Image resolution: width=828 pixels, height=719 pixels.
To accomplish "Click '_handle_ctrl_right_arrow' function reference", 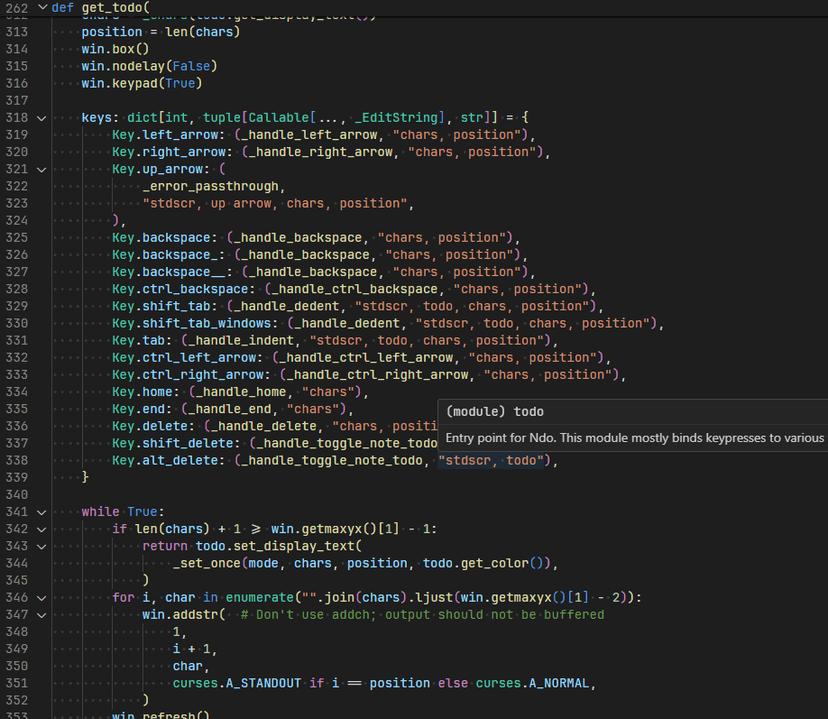I will (x=378, y=375).
